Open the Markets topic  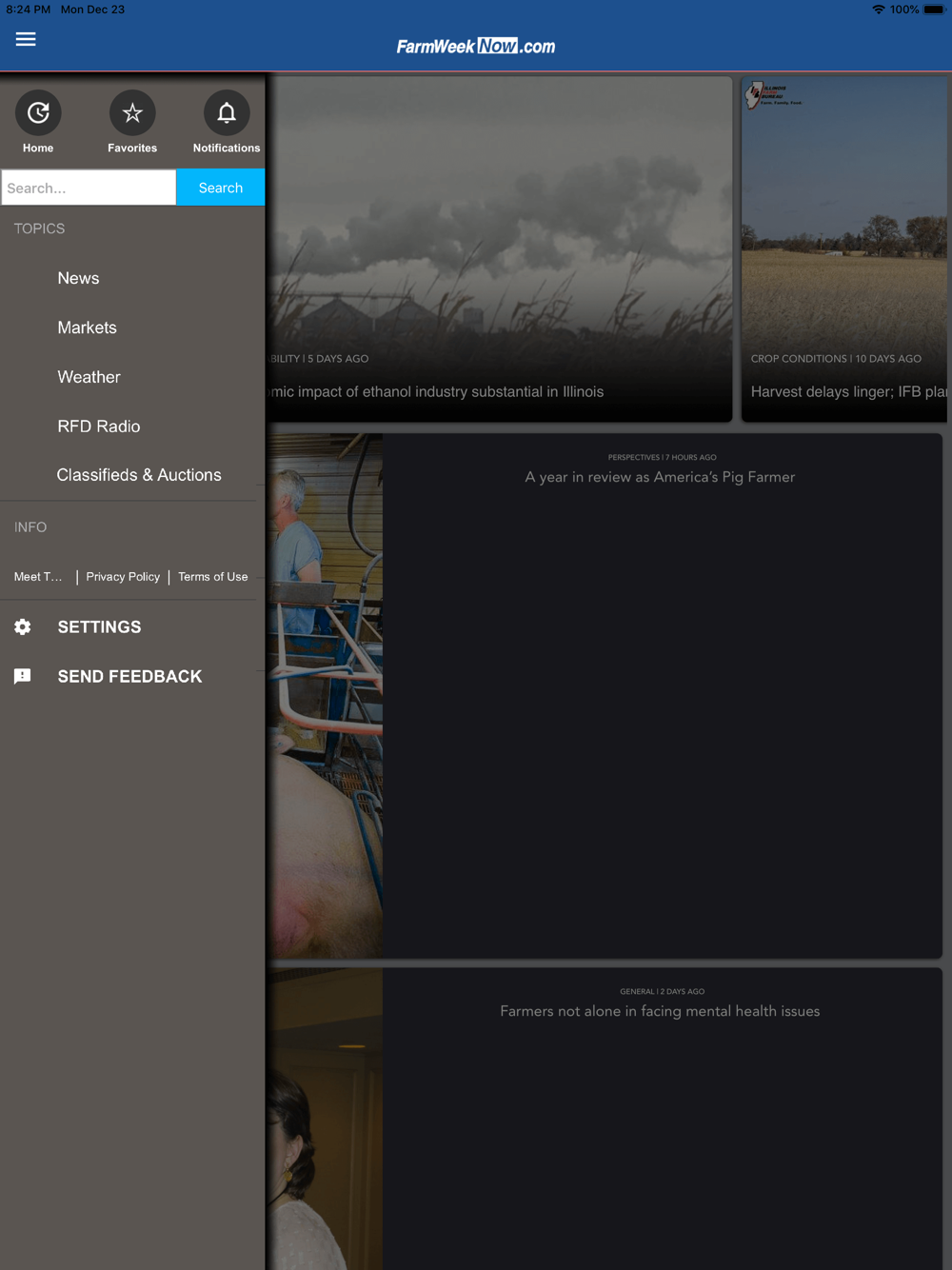[x=87, y=327]
